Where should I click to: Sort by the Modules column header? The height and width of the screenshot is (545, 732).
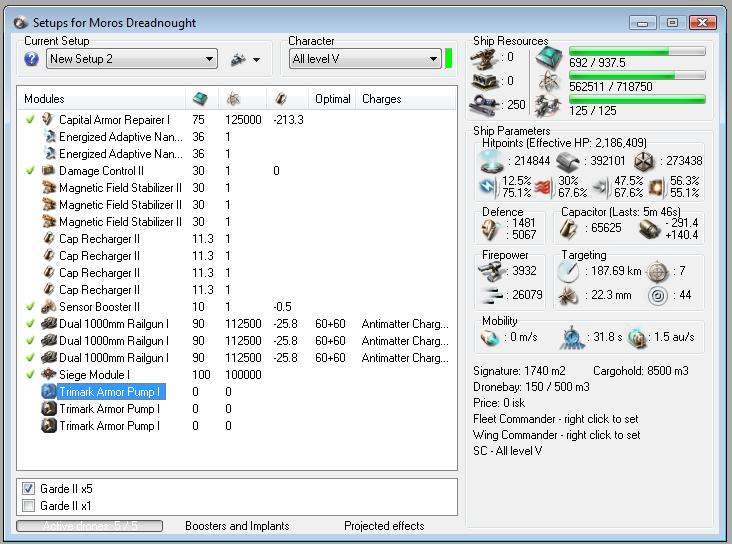pyautogui.click(x=44, y=99)
